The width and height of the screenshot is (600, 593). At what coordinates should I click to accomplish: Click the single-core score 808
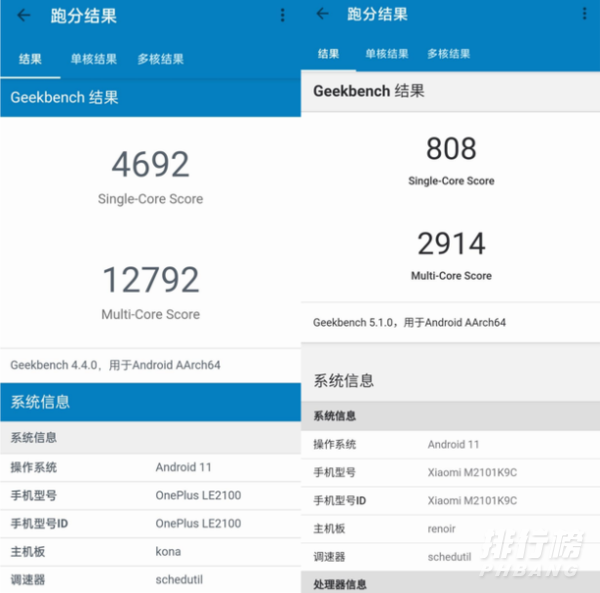[451, 148]
